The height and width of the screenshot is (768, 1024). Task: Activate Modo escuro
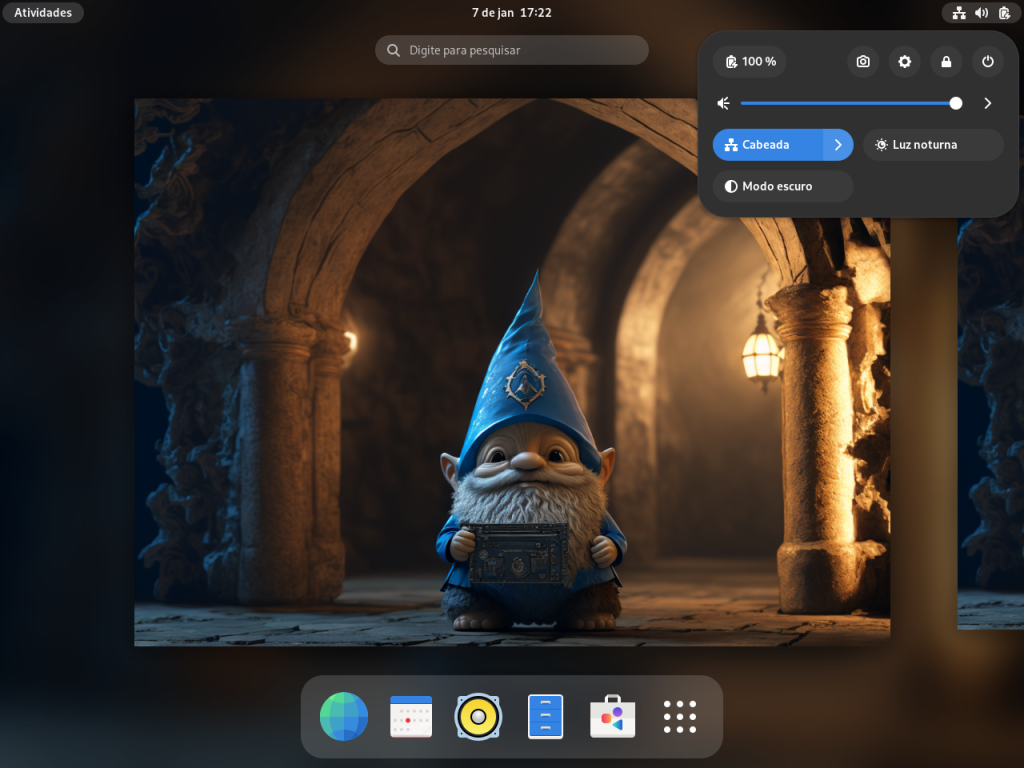(x=783, y=186)
